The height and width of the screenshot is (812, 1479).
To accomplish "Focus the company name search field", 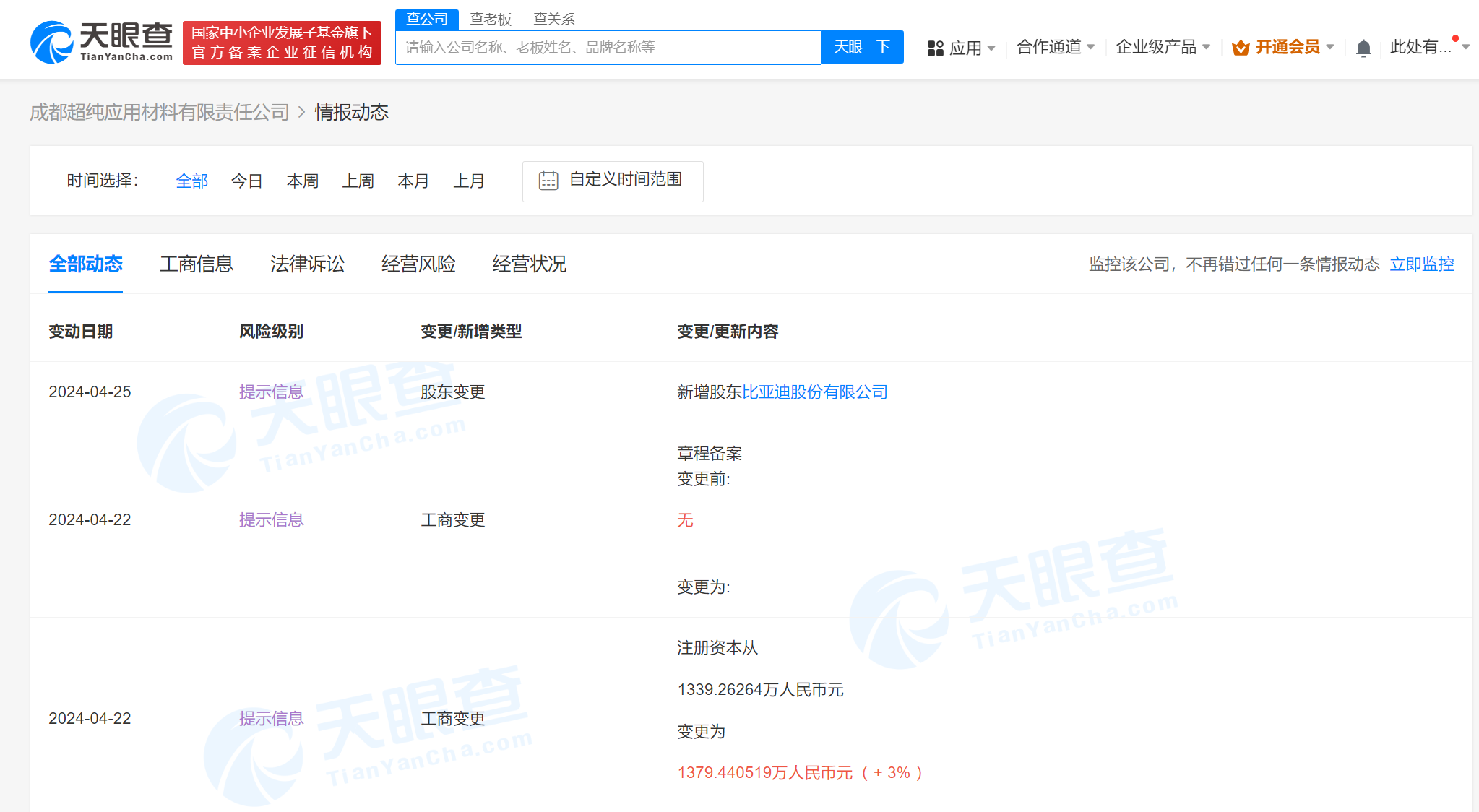I will pyautogui.click(x=608, y=48).
